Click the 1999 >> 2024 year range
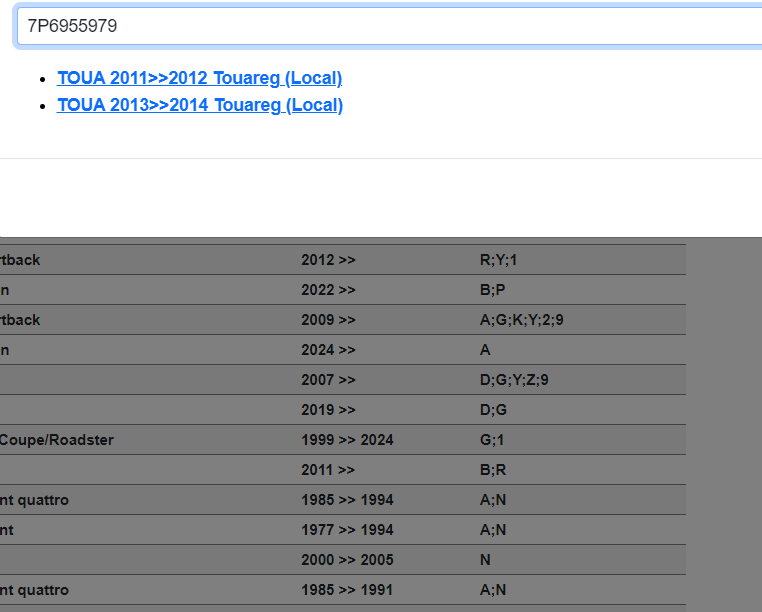Screen dimensions: 762x612 [x=347, y=440]
